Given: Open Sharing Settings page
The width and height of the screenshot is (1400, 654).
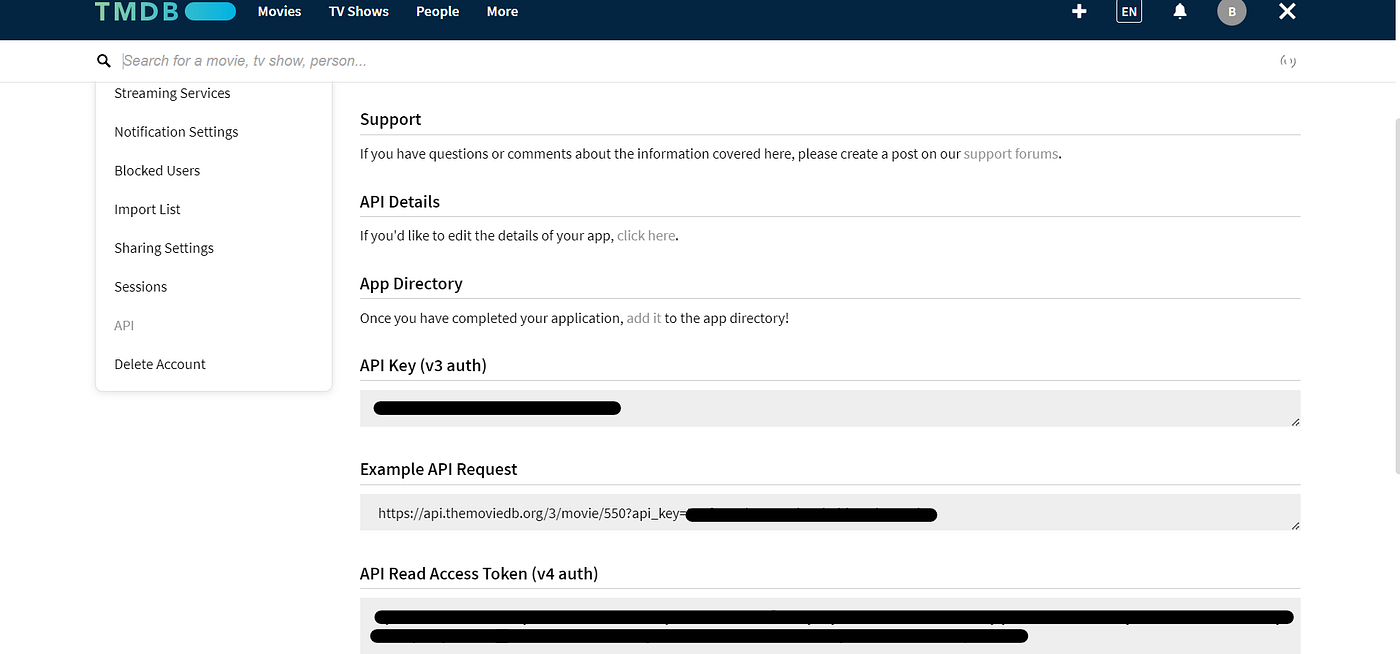Looking at the screenshot, I should 164,247.
